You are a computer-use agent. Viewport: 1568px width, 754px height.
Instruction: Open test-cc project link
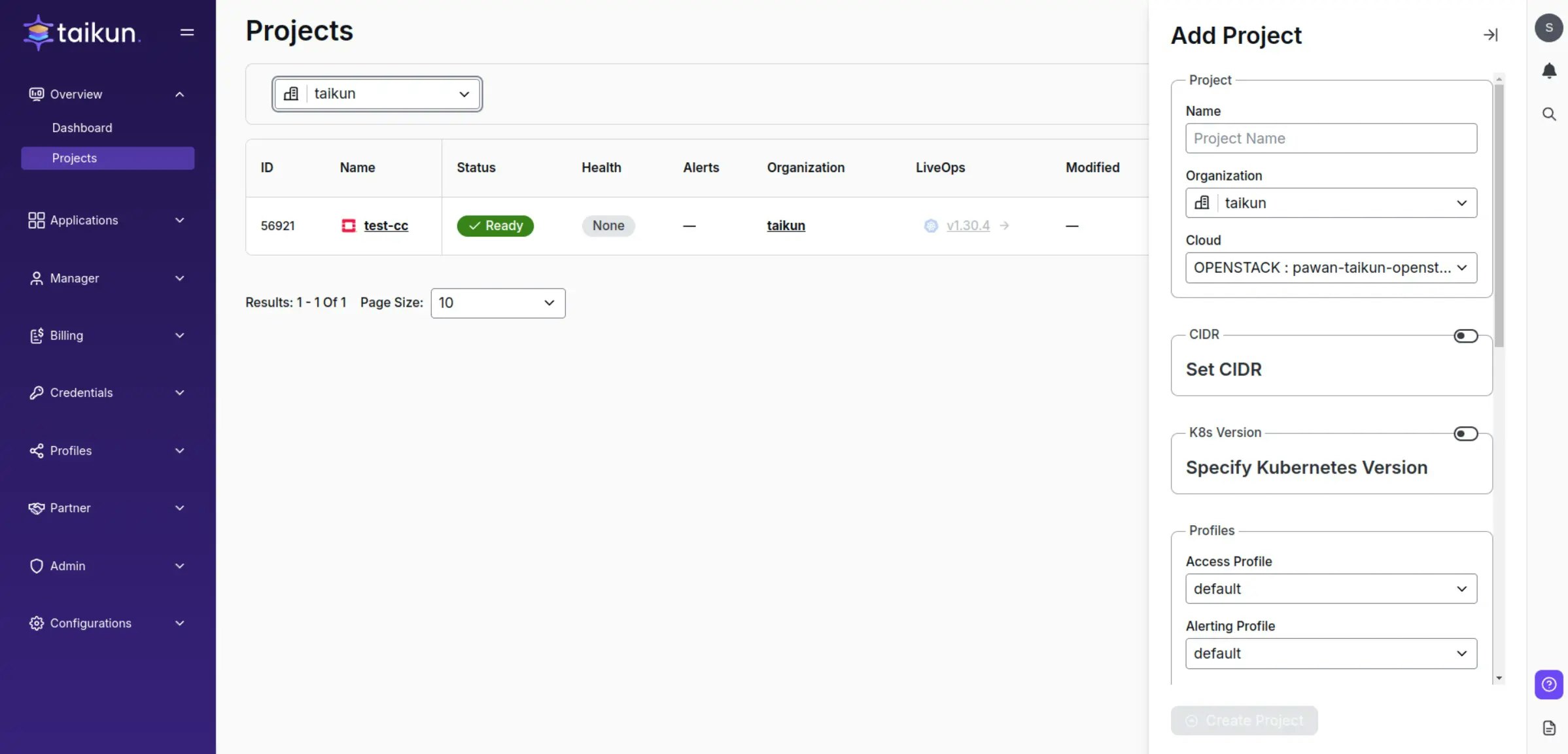(x=386, y=226)
